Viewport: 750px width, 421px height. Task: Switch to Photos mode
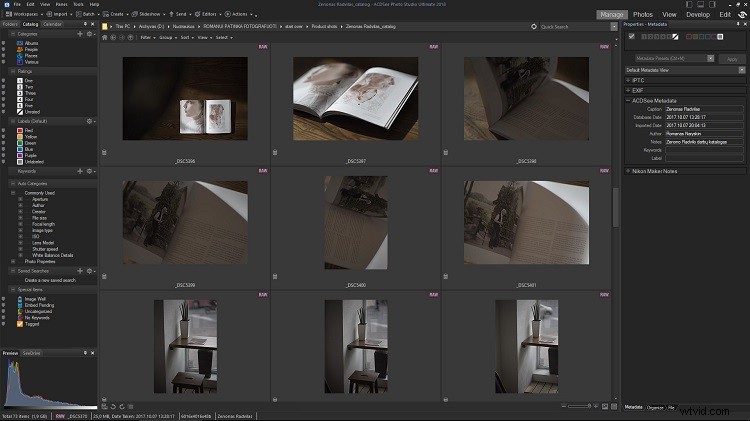pos(643,14)
